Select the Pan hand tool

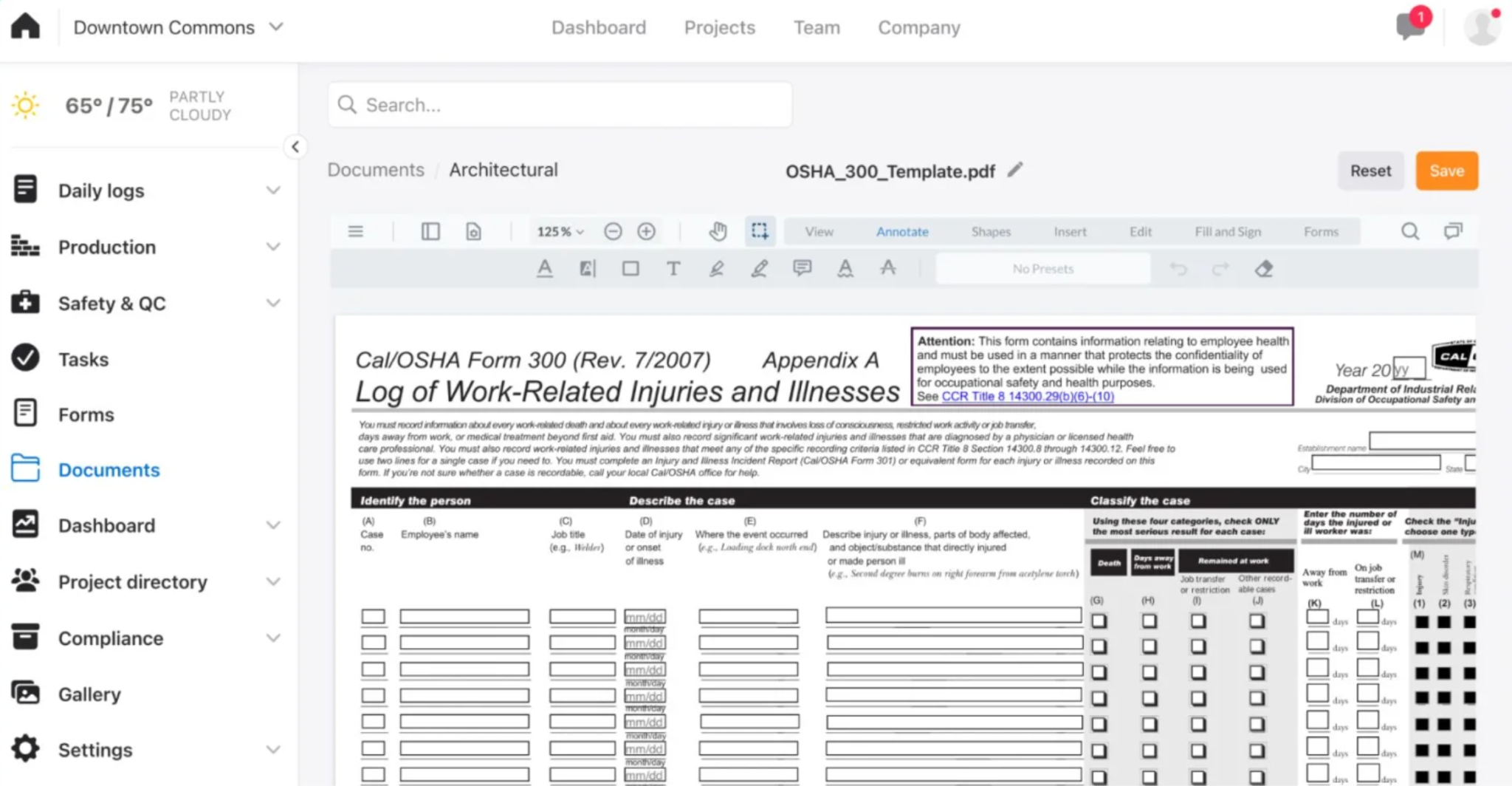(718, 231)
